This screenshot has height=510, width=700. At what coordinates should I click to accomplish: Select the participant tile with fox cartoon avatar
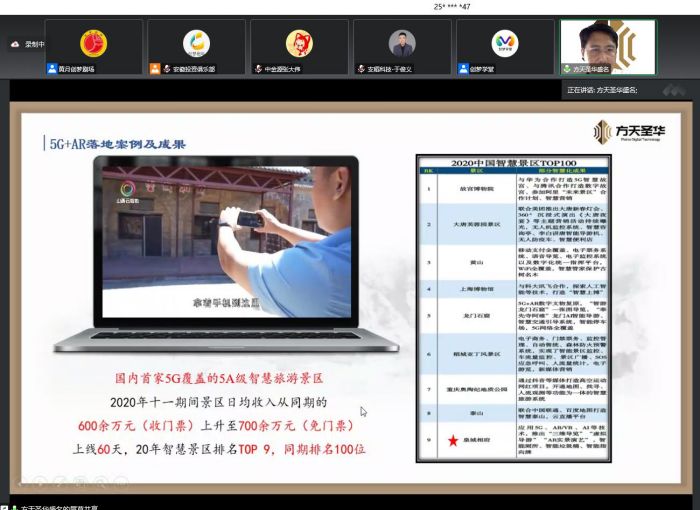tap(299, 46)
